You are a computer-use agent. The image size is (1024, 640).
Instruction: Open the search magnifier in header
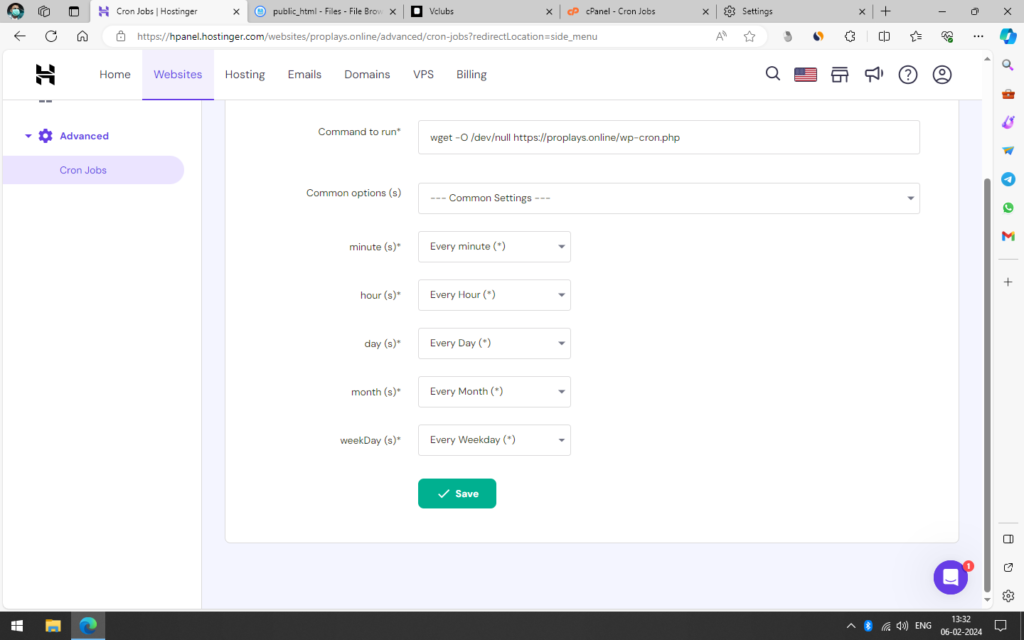tap(772, 74)
